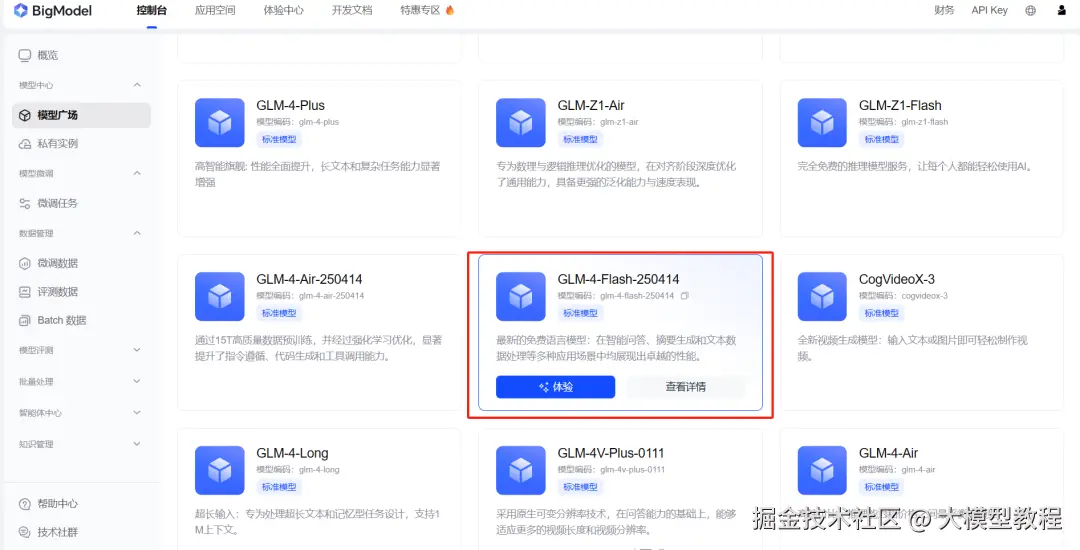Select the glm-4-plus model code text
The height and width of the screenshot is (550, 1080).
(319, 122)
